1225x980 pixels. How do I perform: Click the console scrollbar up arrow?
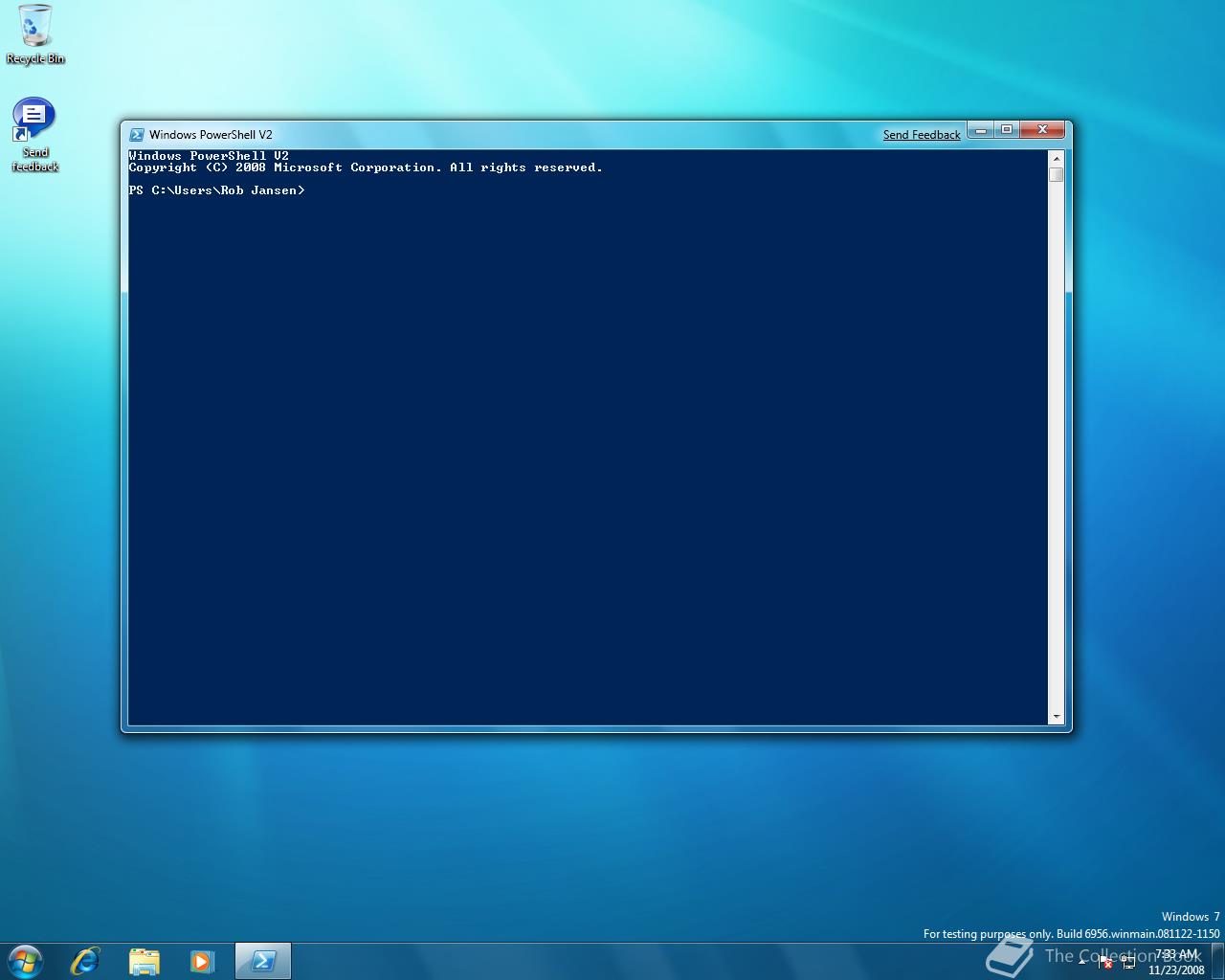1057,158
